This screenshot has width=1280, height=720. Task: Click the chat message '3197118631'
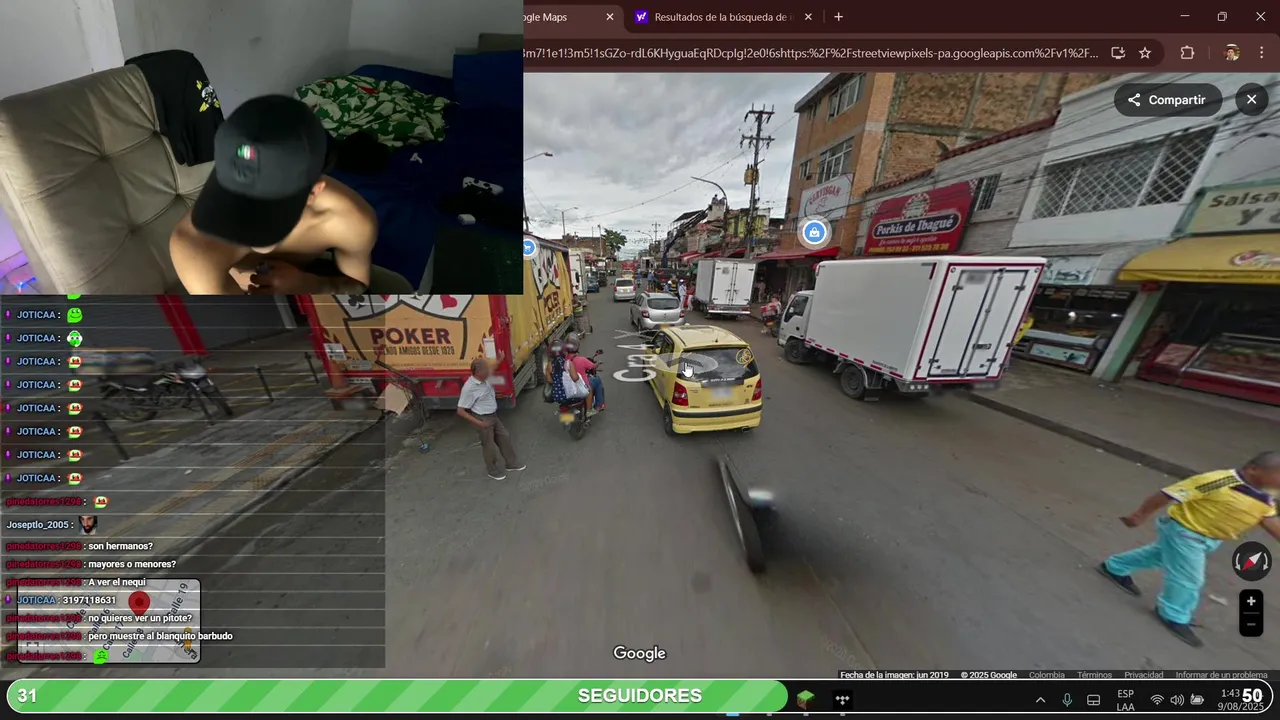tap(89, 600)
